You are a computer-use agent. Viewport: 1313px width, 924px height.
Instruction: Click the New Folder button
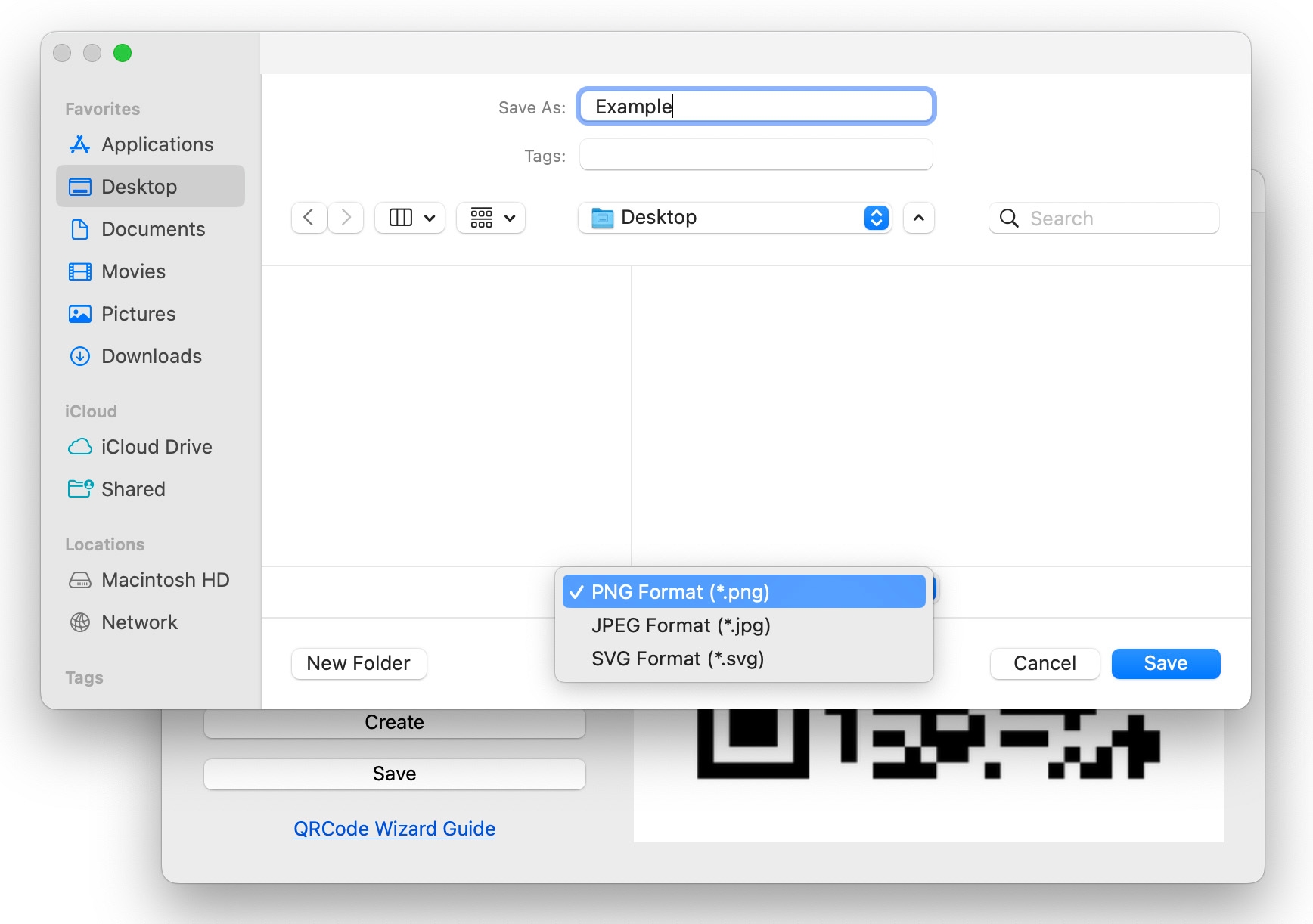pos(359,663)
